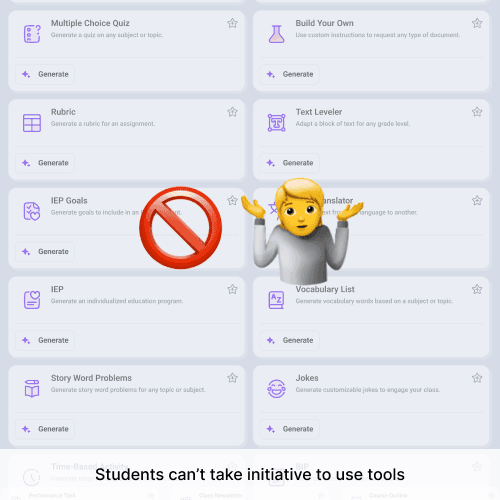Favorite the Multiple Choice Quiz tool

click(232, 23)
